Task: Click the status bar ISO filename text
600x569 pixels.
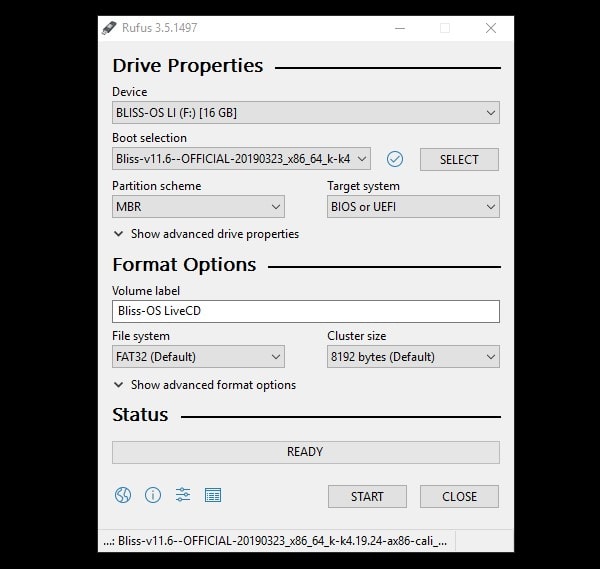Action: click(275, 541)
